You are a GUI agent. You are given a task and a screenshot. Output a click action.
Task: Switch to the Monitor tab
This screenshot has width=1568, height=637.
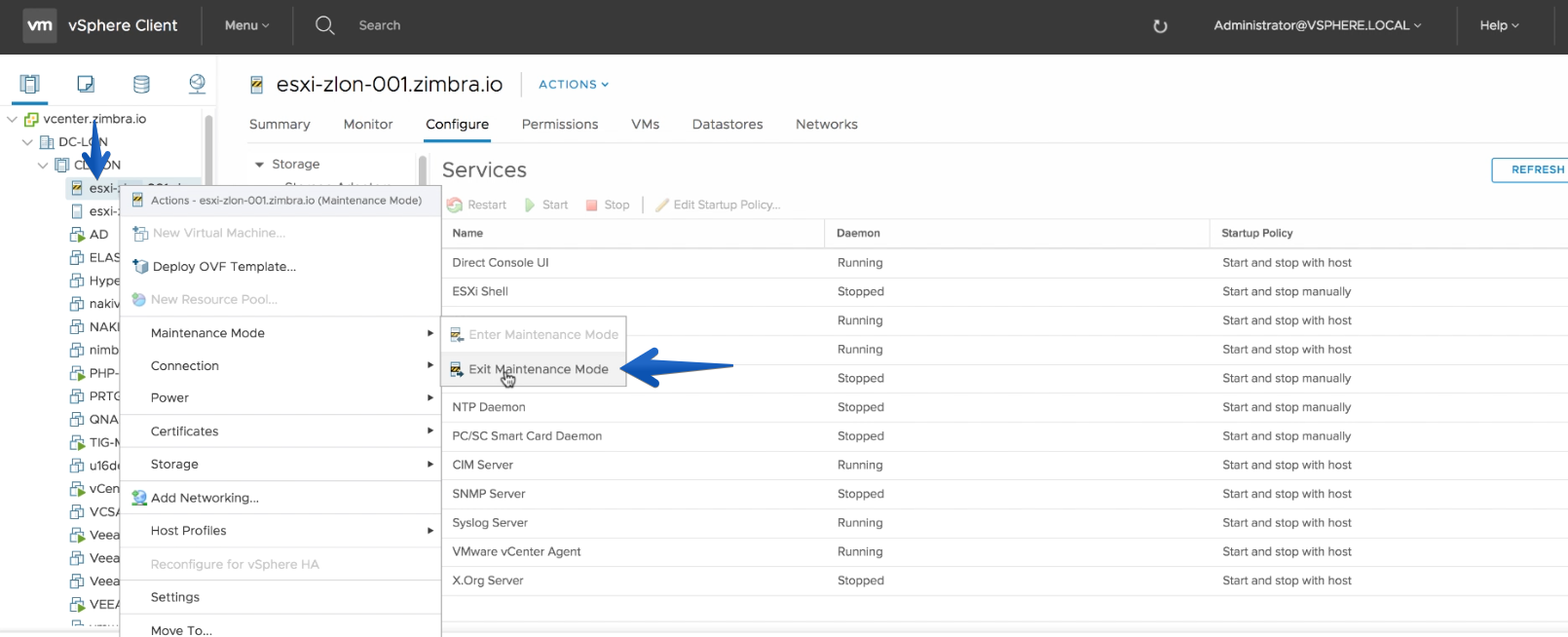point(368,125)
